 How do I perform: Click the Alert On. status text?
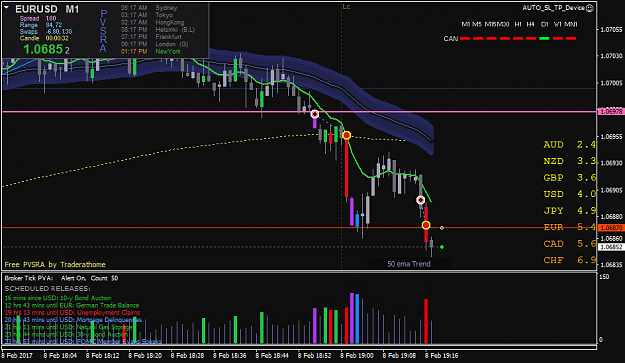coord(73,278)
